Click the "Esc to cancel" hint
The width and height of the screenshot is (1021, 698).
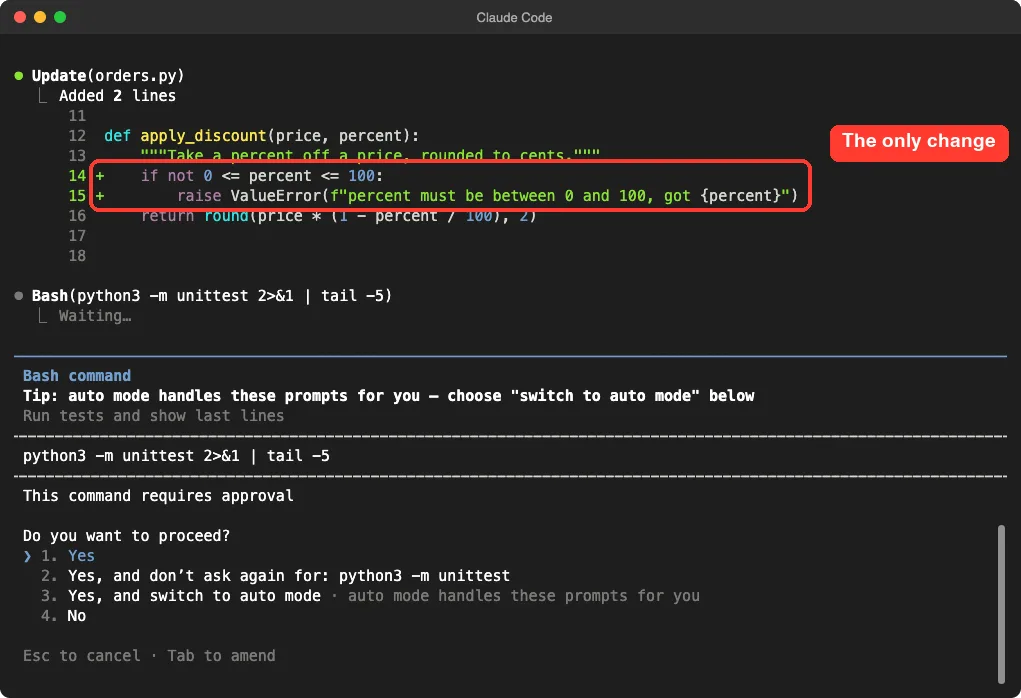(81, 656)
